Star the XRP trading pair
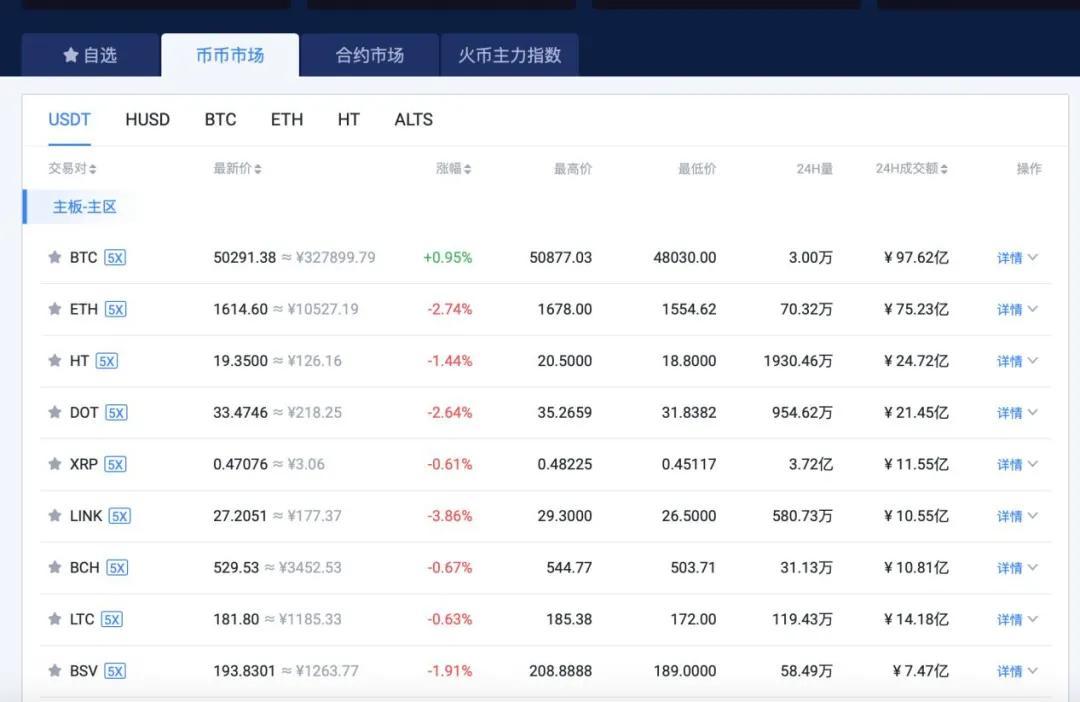 click(x=55, y=464)
